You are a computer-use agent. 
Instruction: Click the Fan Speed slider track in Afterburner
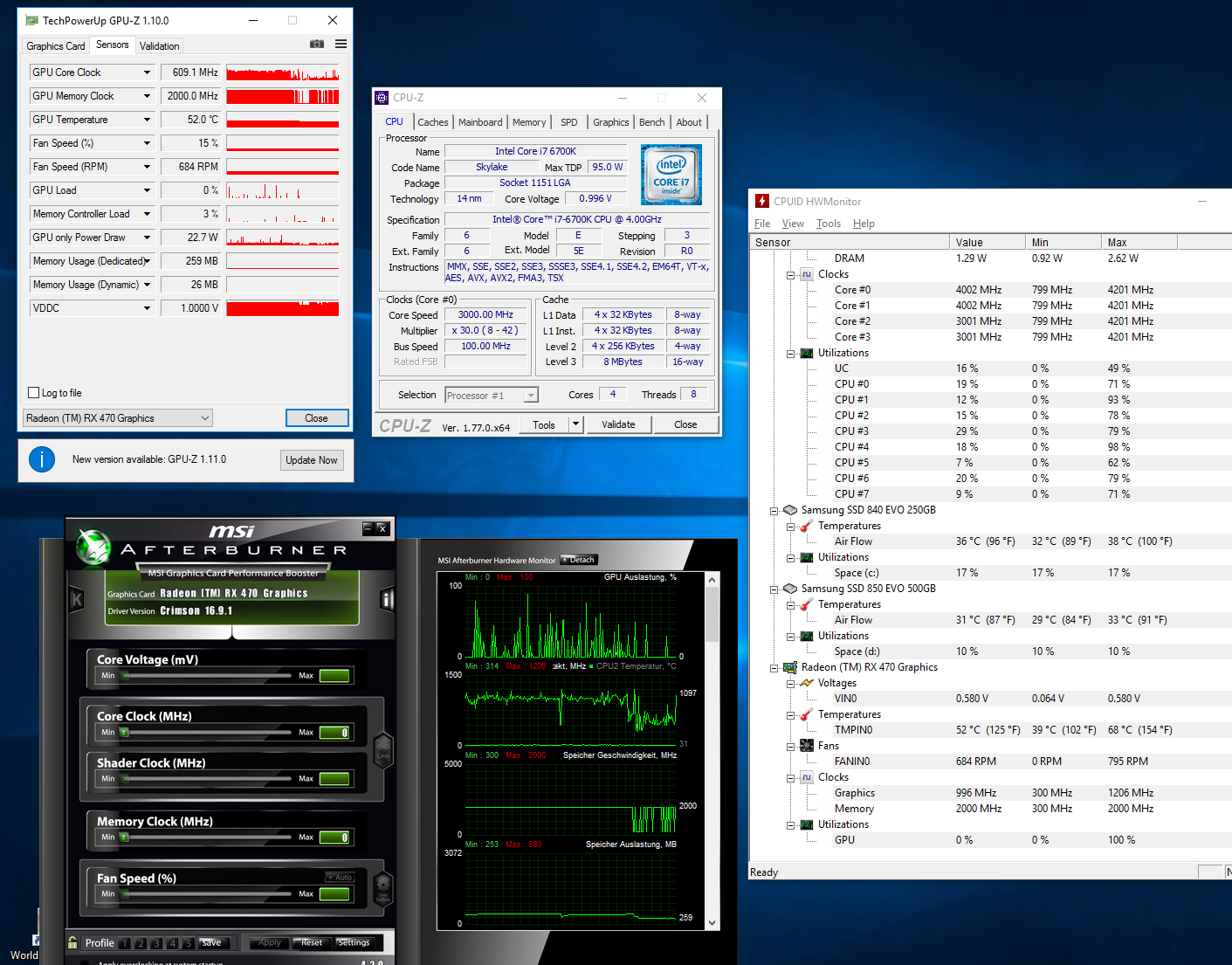coord(206,894)
